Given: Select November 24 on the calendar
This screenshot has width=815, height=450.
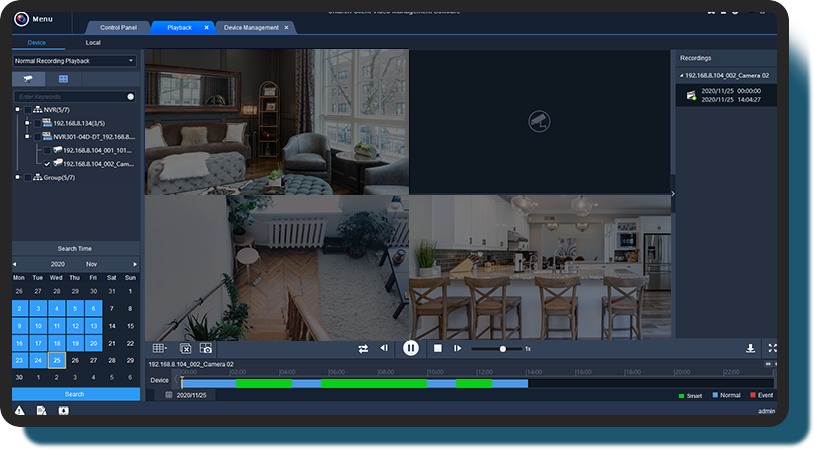Looking at the screenshot, I should [x=38, y=360].
